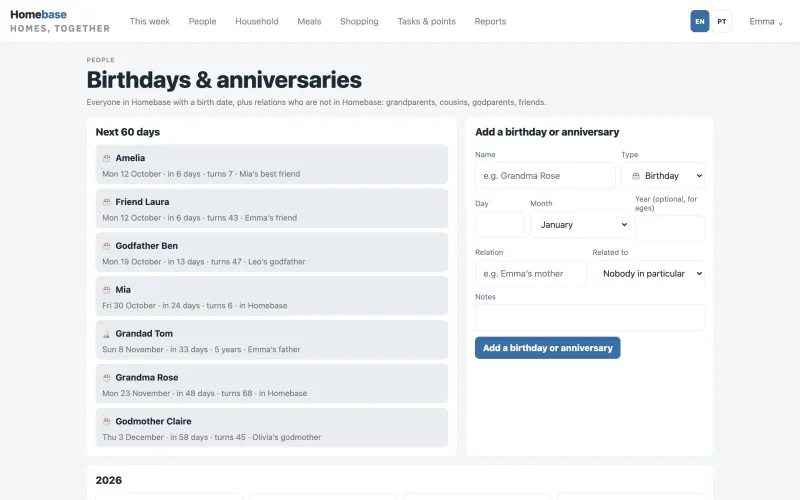
Task: Click the cake icon next to Amelia
Action: point(107,158)
